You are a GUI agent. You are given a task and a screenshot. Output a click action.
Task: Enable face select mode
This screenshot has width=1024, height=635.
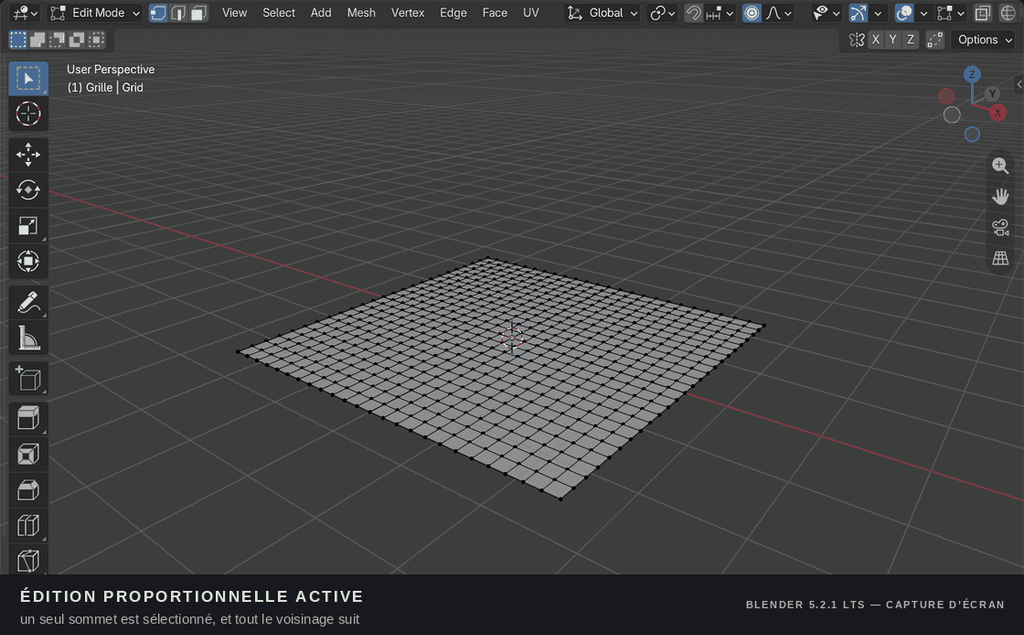click(199, 13)
